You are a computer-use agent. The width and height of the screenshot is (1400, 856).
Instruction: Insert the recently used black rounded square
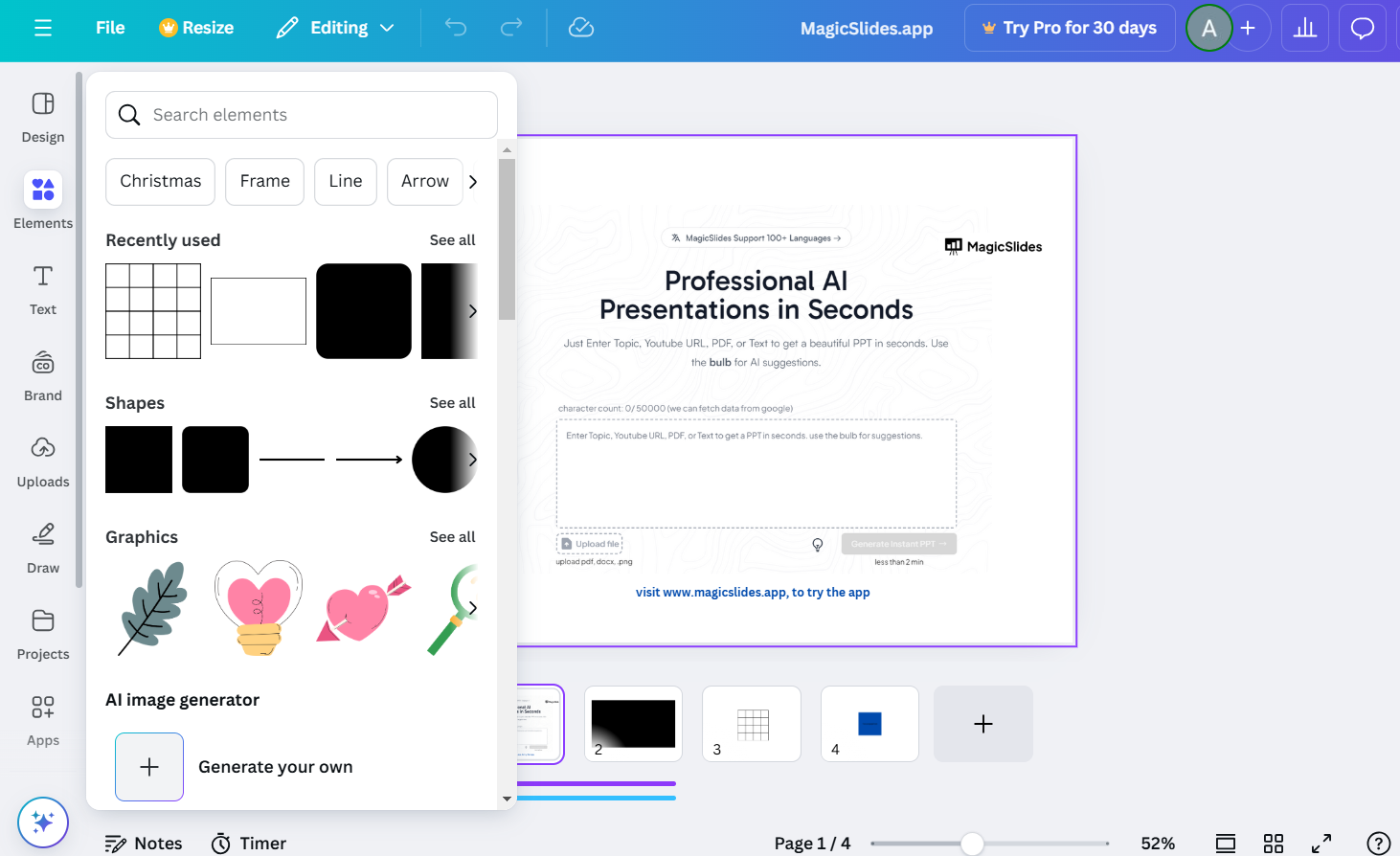point(364,311)
